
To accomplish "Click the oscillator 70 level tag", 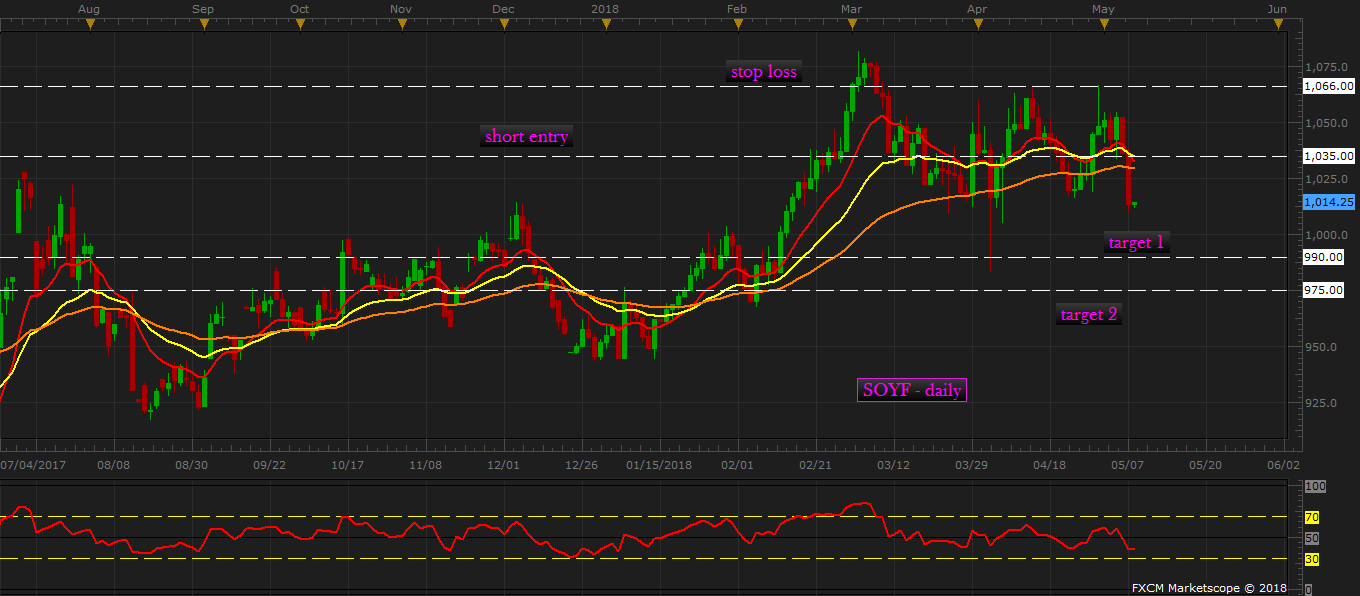I will pyautogui.click(x=1312, y=517).
